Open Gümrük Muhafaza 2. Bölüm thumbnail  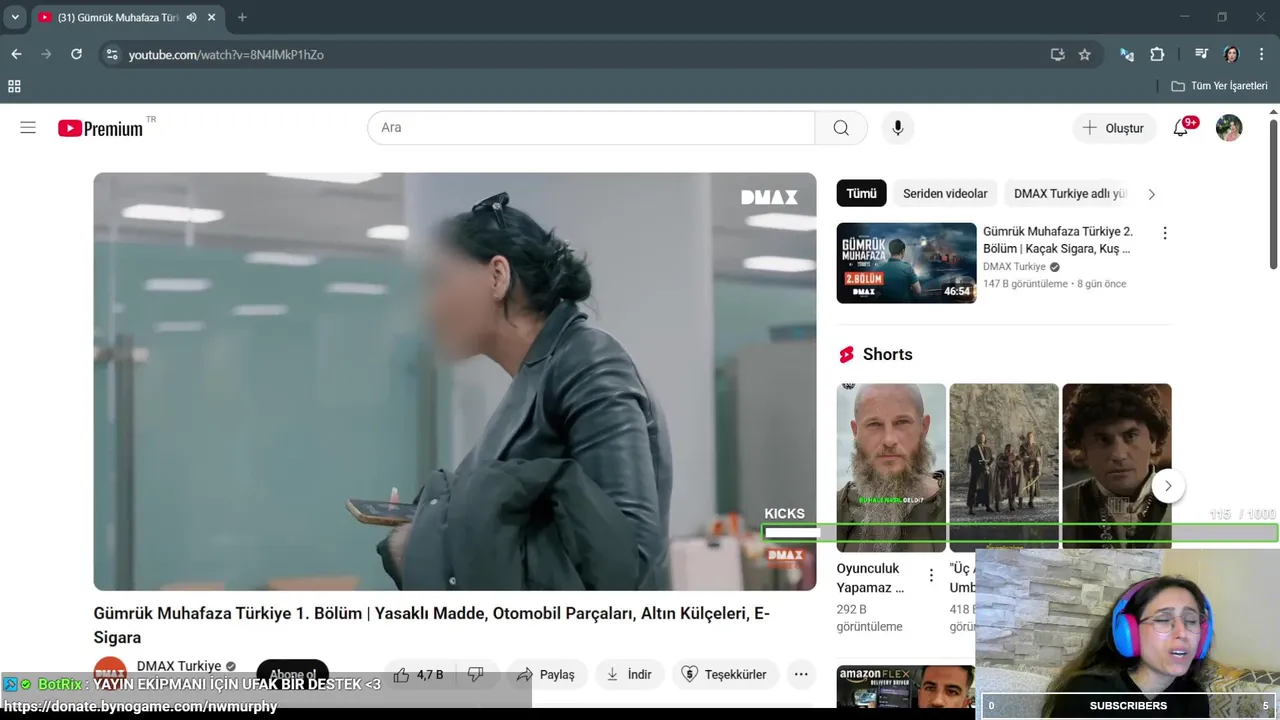906,263
